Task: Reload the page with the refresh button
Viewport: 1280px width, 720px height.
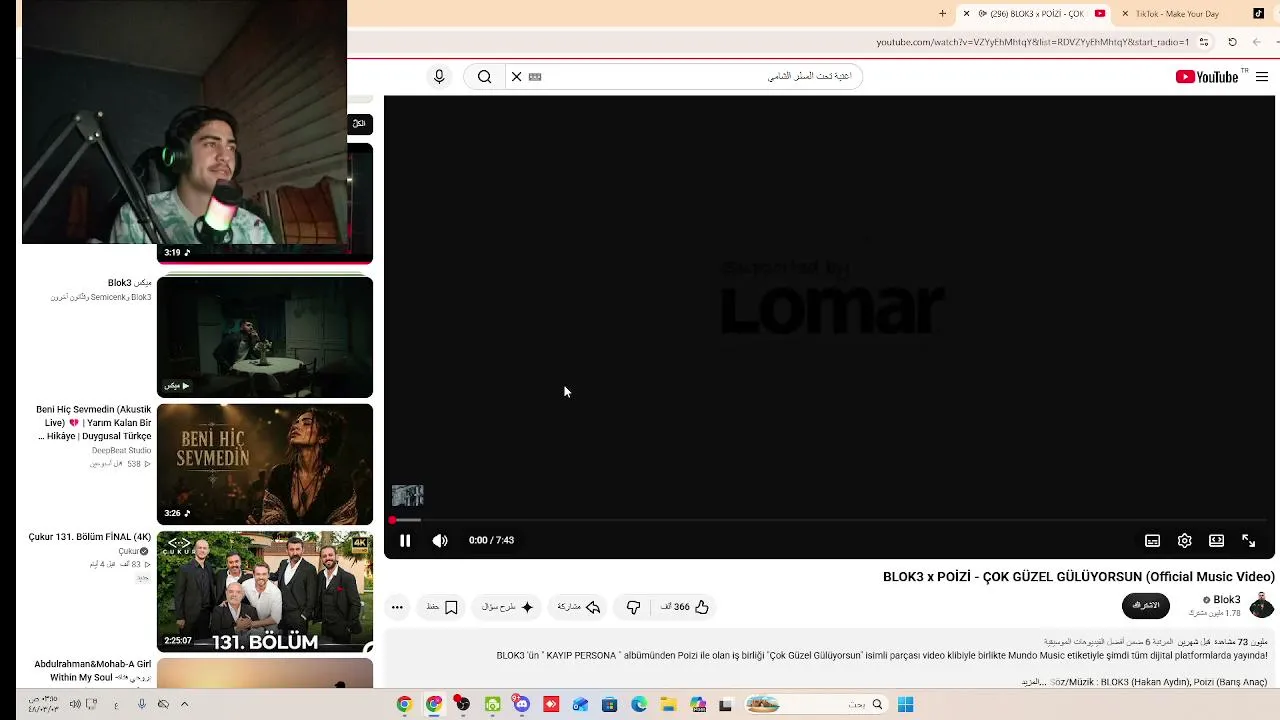Action: tap(1232, 42)
